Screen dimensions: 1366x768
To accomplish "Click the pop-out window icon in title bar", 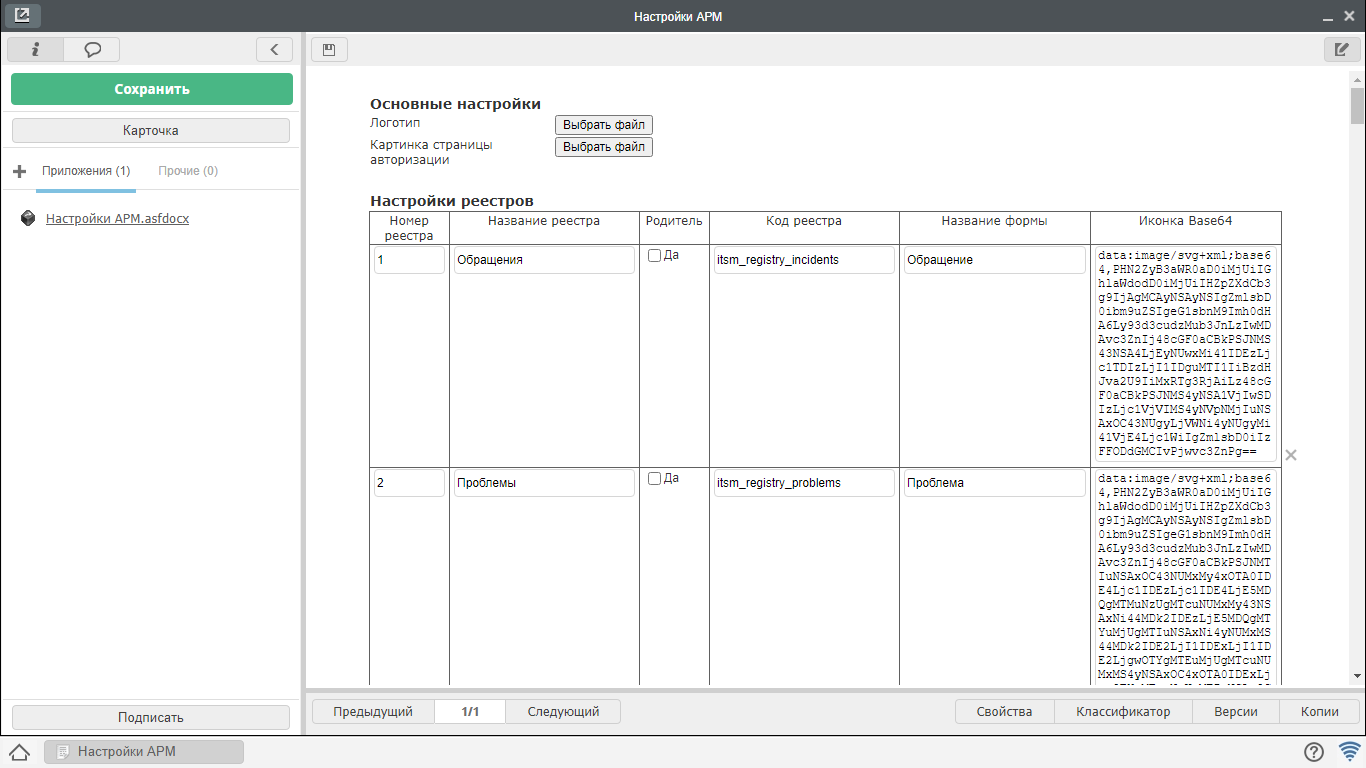I will point(22,16).
